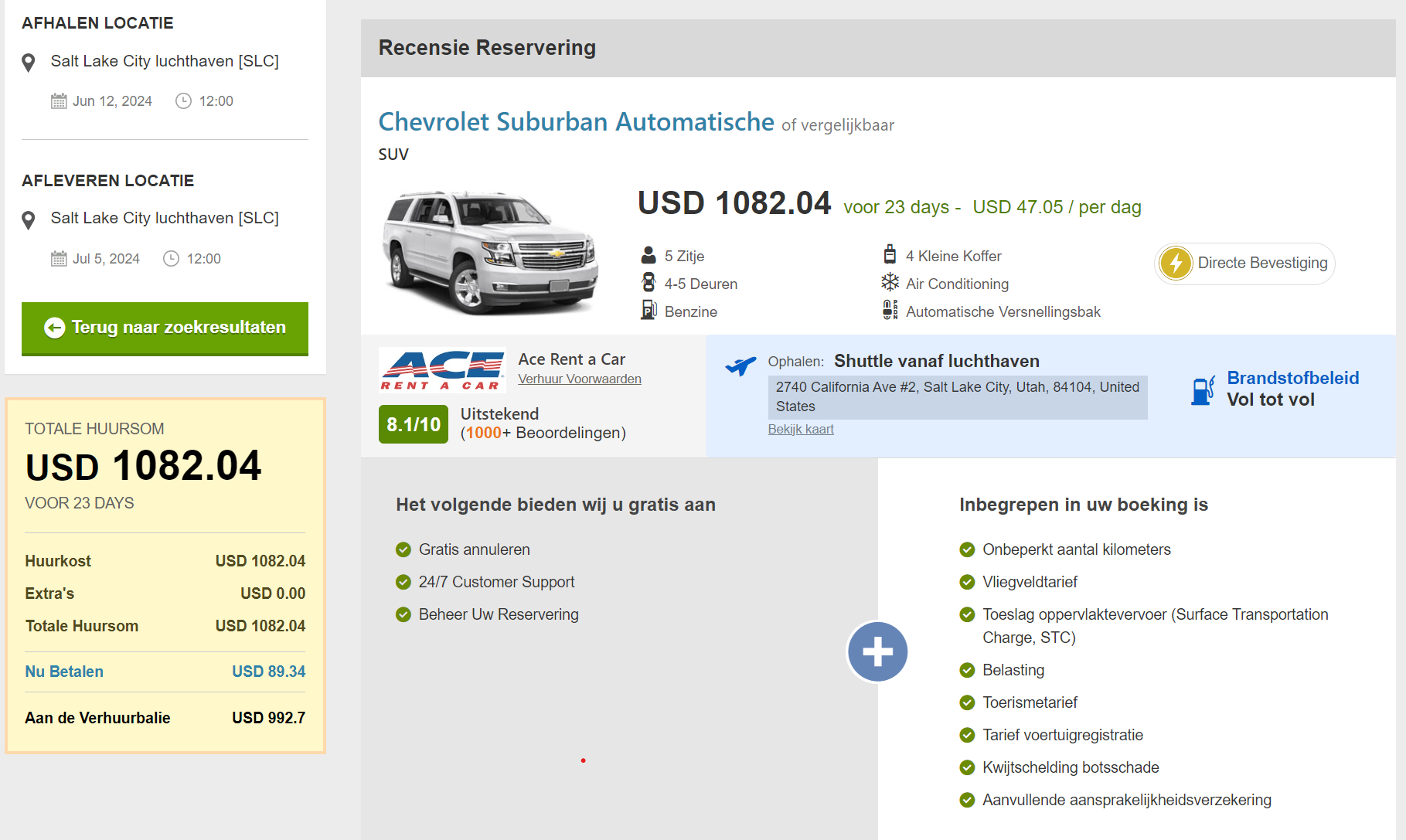Select the pickup address text box
Screen dimensions: 1406x840
957,396
